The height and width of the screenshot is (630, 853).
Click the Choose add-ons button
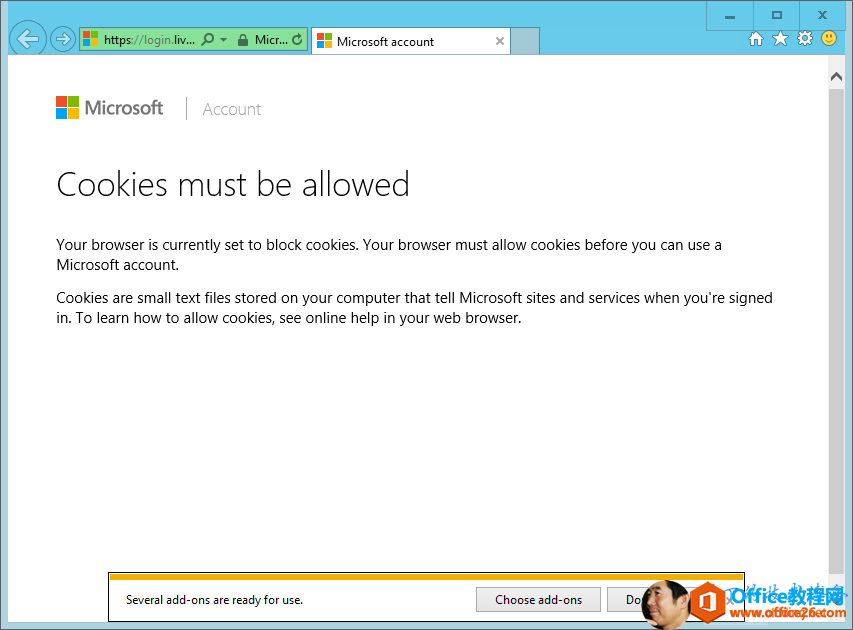[x=538, y=599]
